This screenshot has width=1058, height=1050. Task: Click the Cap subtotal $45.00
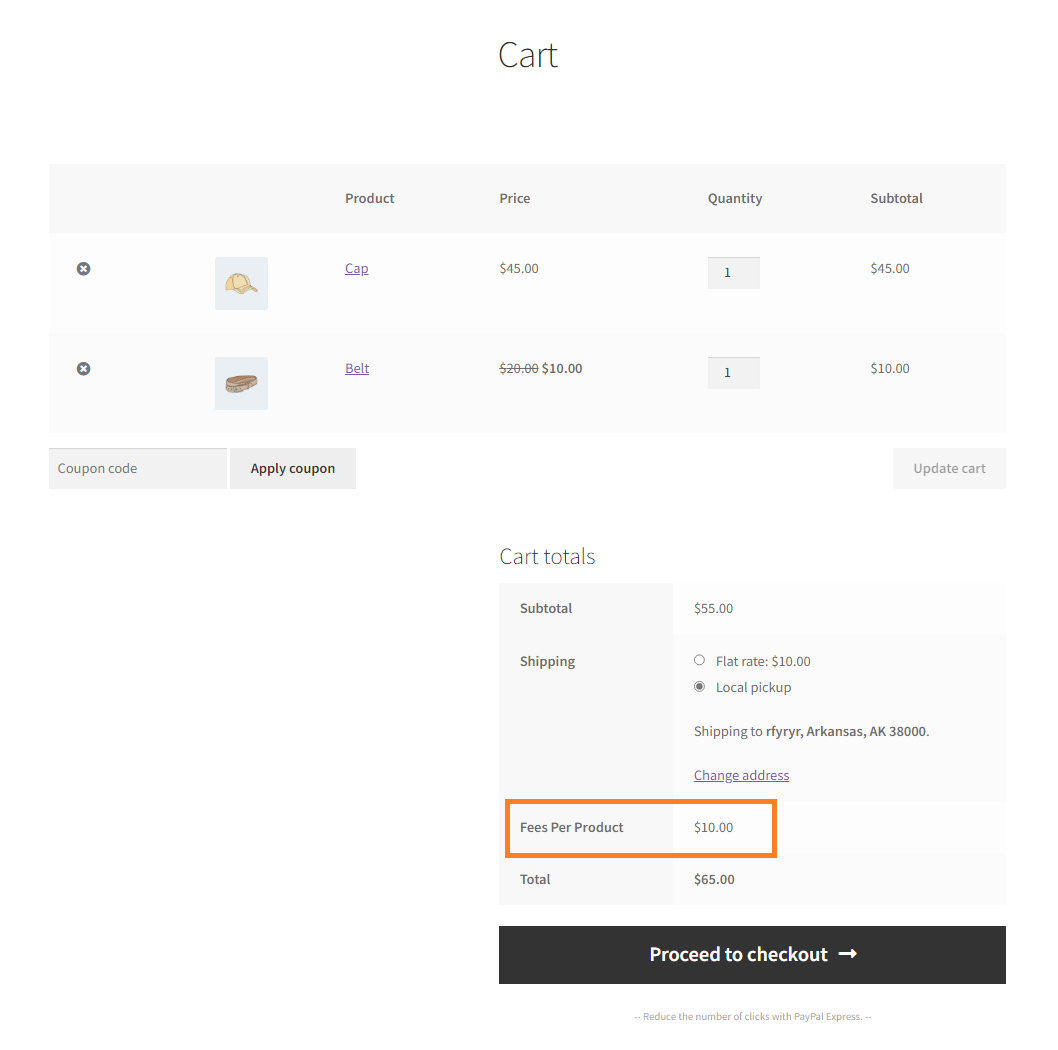tap(890, 269)
